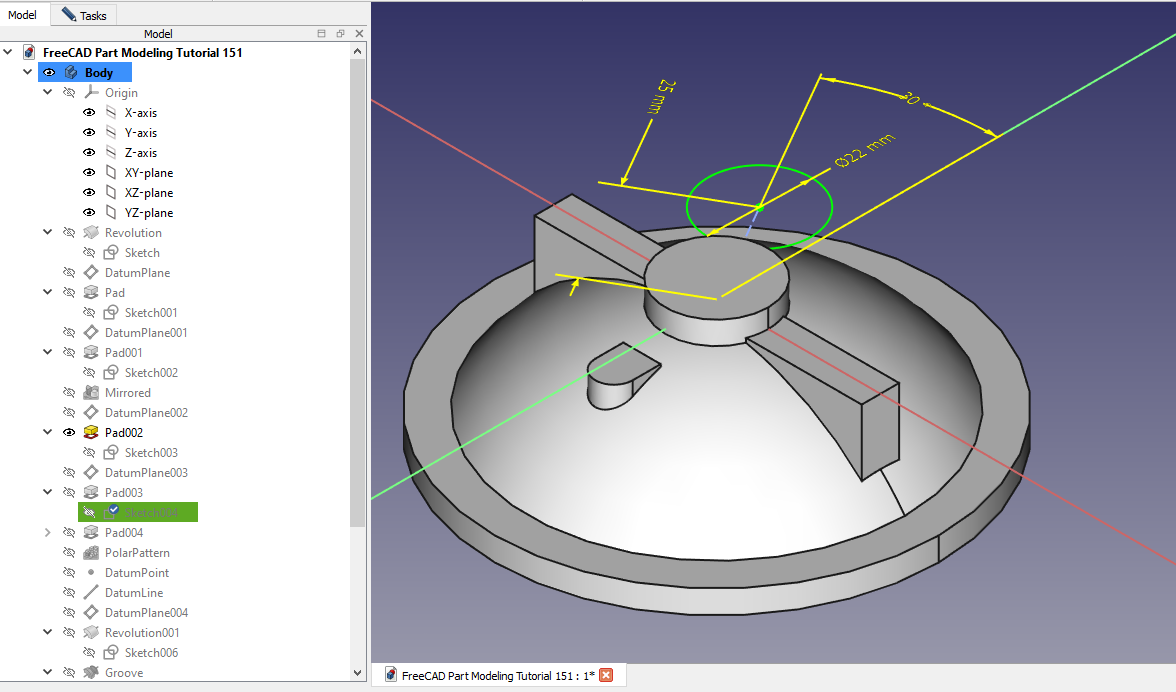Screen dimensions: 1176x692
Task: Float the Model panel with undock icon
Action: point(340,34)
